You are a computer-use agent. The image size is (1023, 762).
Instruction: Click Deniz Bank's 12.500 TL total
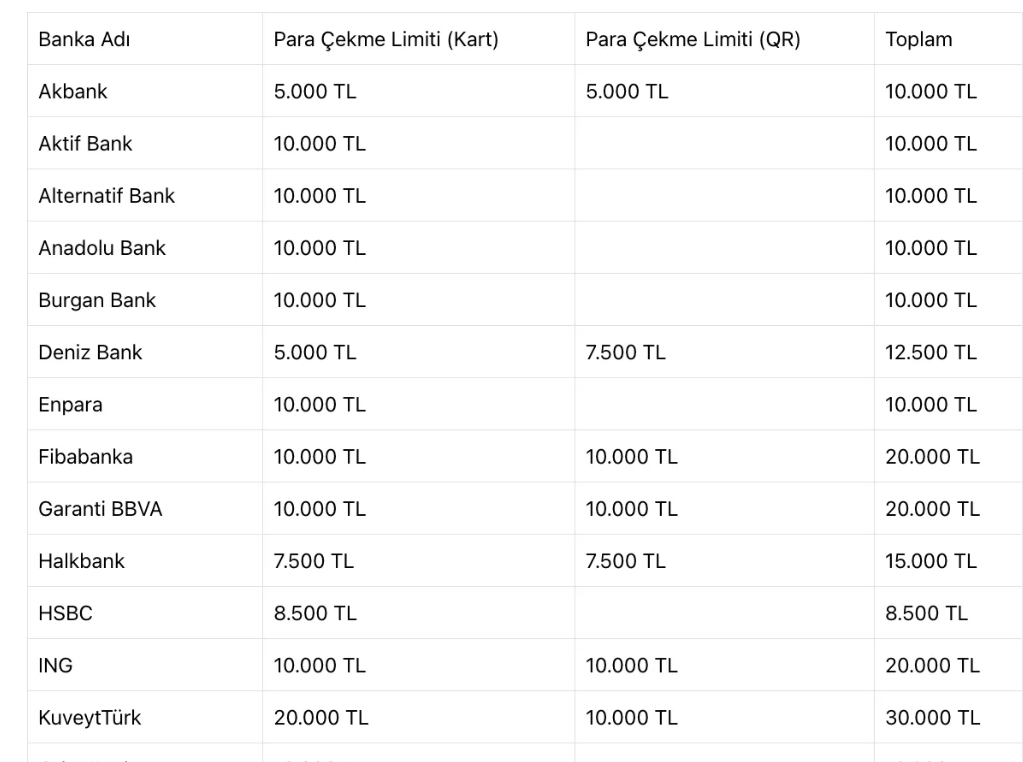931,352
